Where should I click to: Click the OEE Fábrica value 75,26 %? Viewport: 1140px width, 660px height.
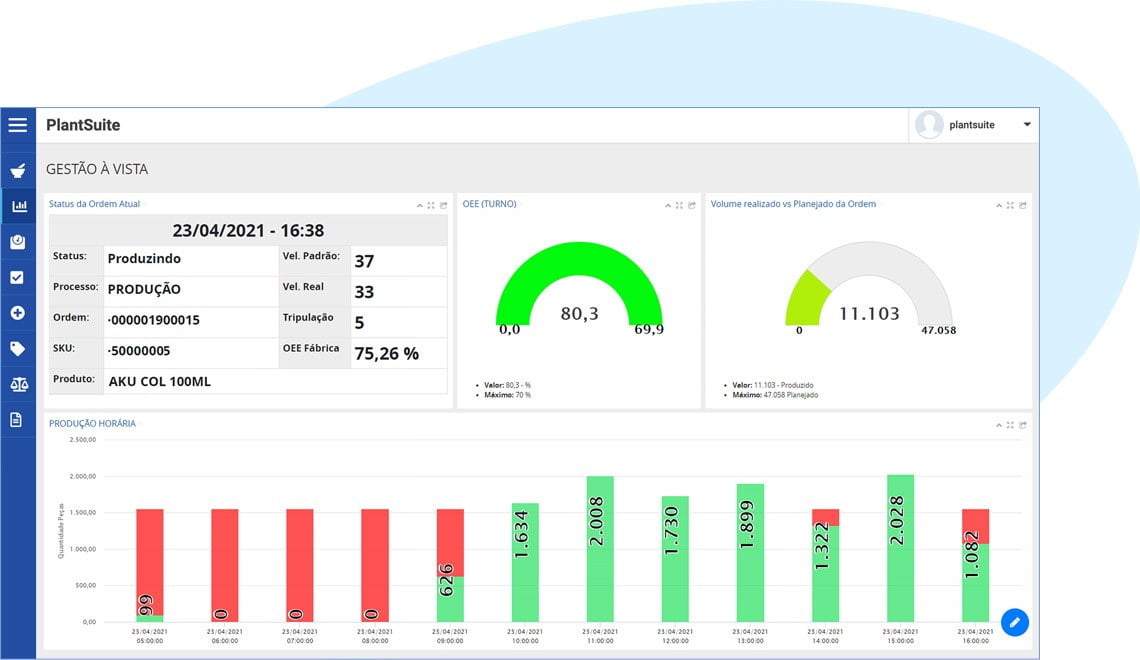(x=386, y=353)
